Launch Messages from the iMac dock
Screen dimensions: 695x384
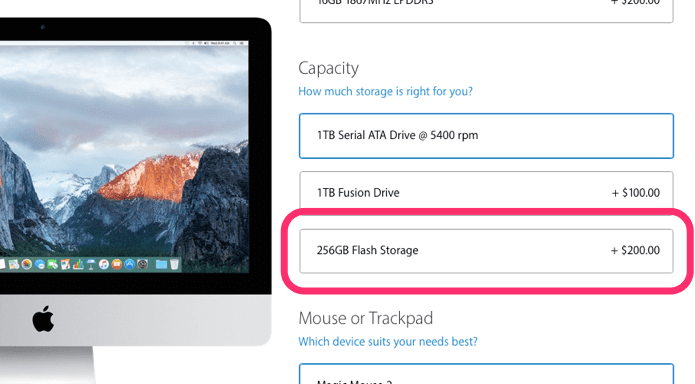(x=40, y=264)
